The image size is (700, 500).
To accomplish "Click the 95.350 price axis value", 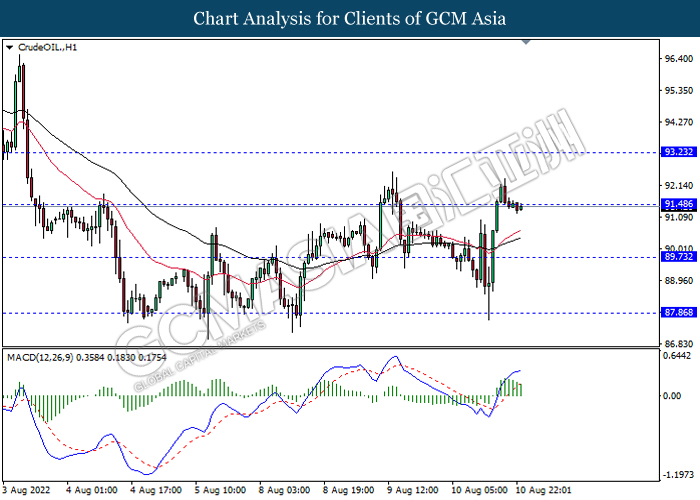I will click(x=679, y=91).
